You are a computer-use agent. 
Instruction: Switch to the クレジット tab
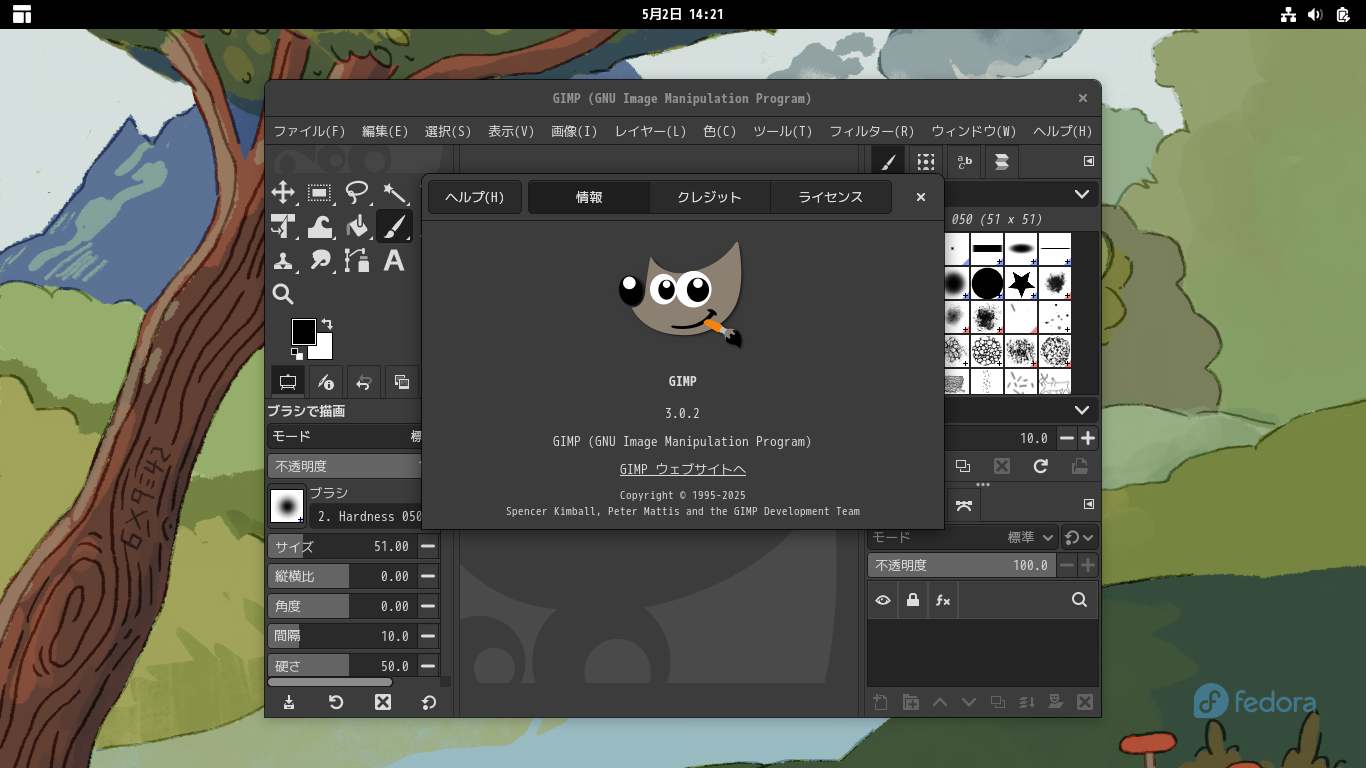(x=709, y=197)
